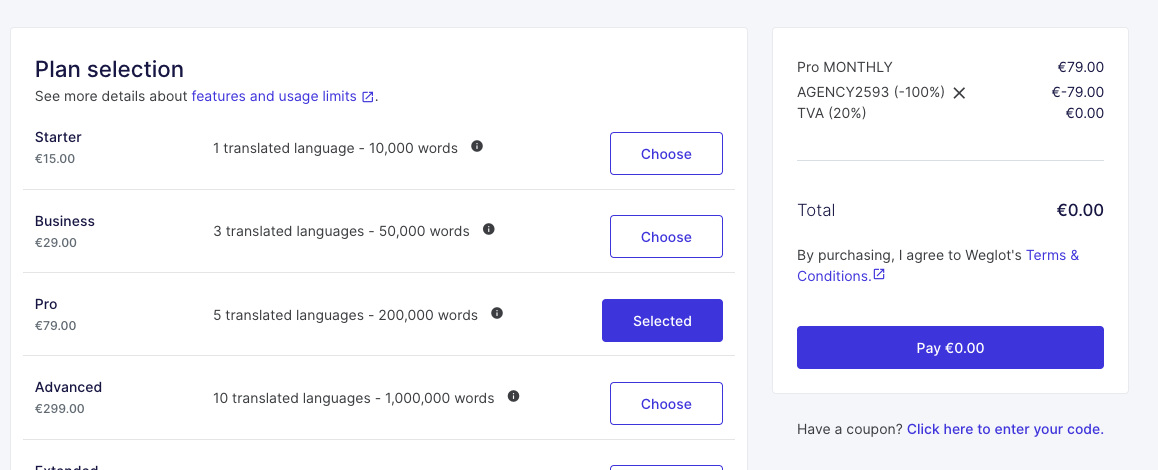Show info icon for Pro plan
The height and width of the screenshot is (470, 1158).
point(497,313)
